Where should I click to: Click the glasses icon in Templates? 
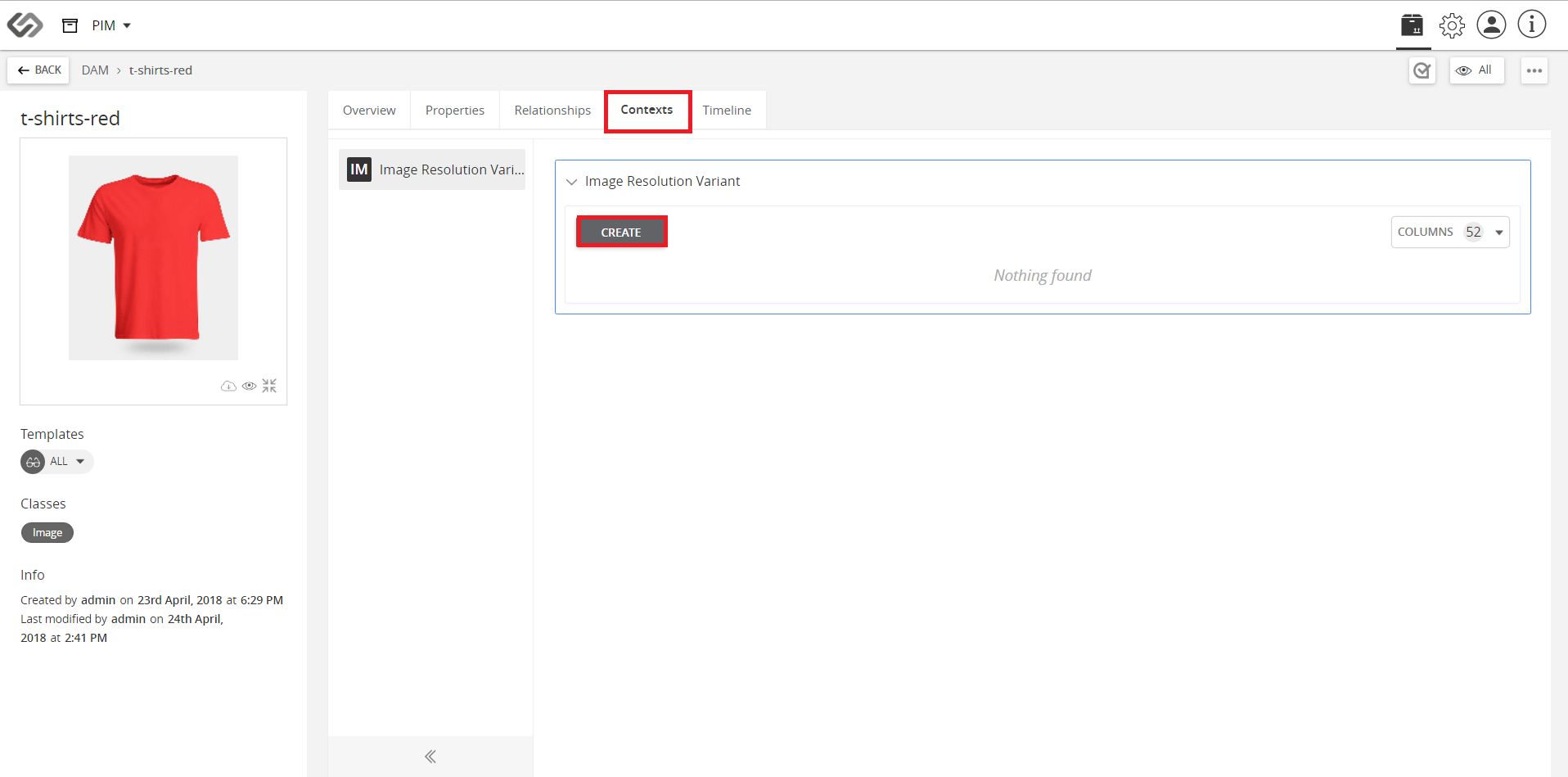coord(33,462)
